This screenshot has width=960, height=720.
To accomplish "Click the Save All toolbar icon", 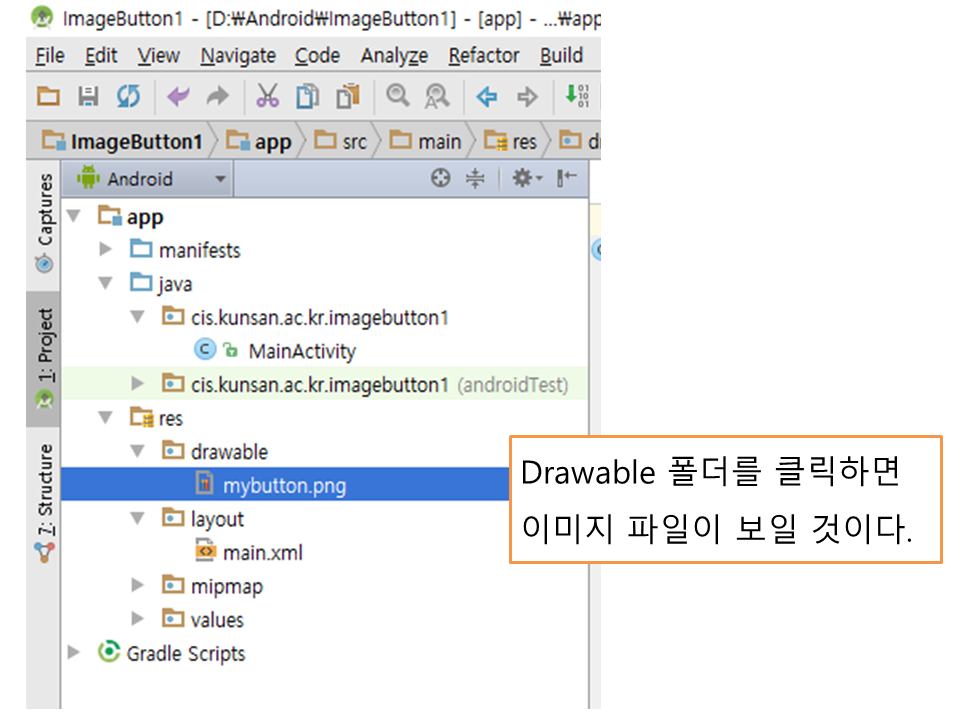I will tap(88, 96).
